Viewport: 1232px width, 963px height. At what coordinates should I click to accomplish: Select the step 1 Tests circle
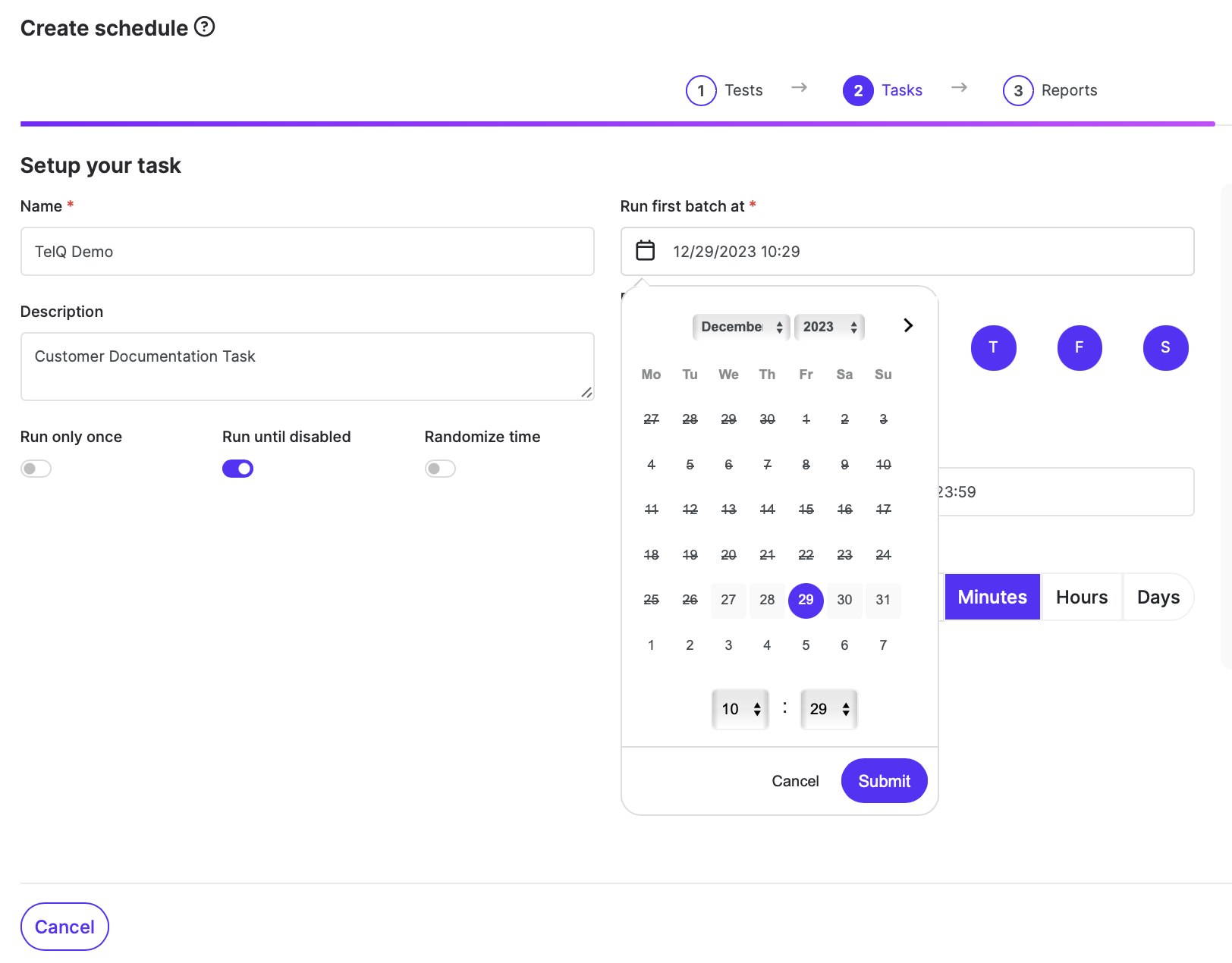point(701,91)
